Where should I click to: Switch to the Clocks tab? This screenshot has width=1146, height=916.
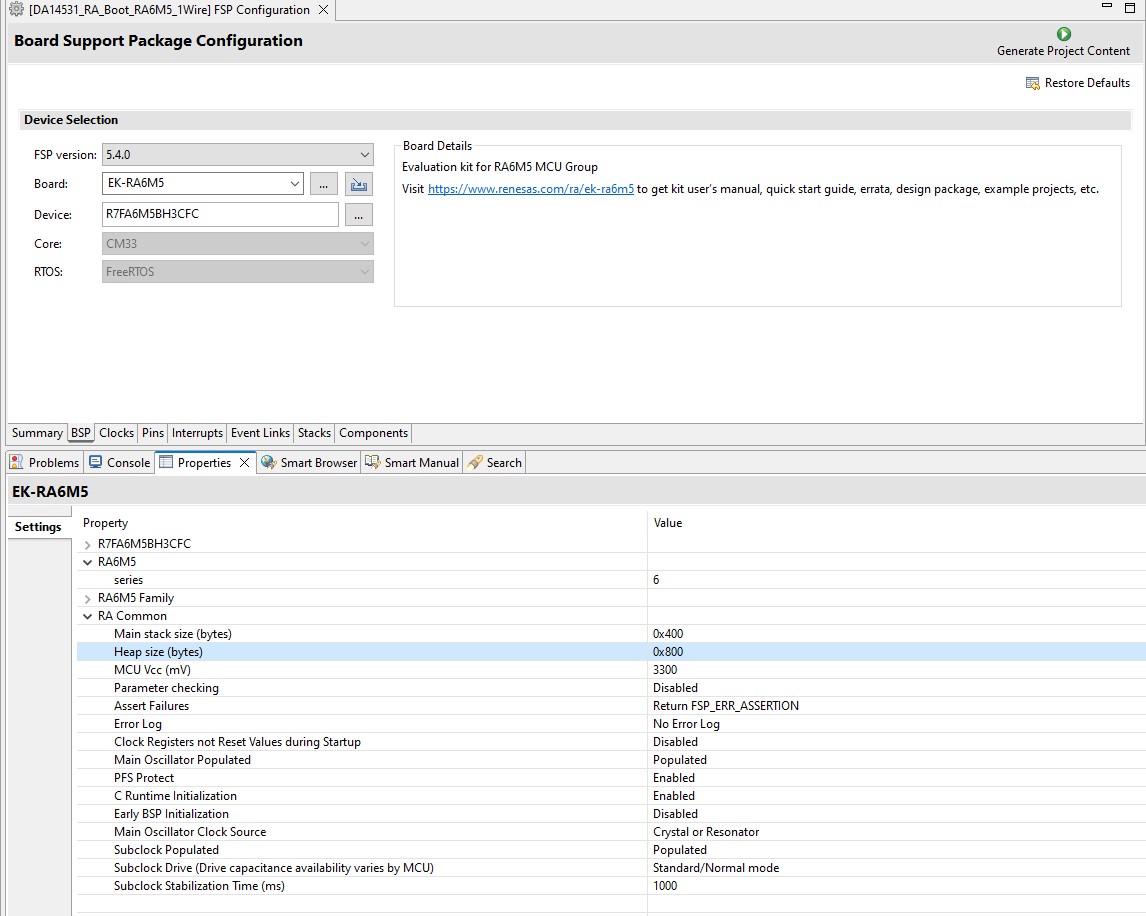coord(116,433)
